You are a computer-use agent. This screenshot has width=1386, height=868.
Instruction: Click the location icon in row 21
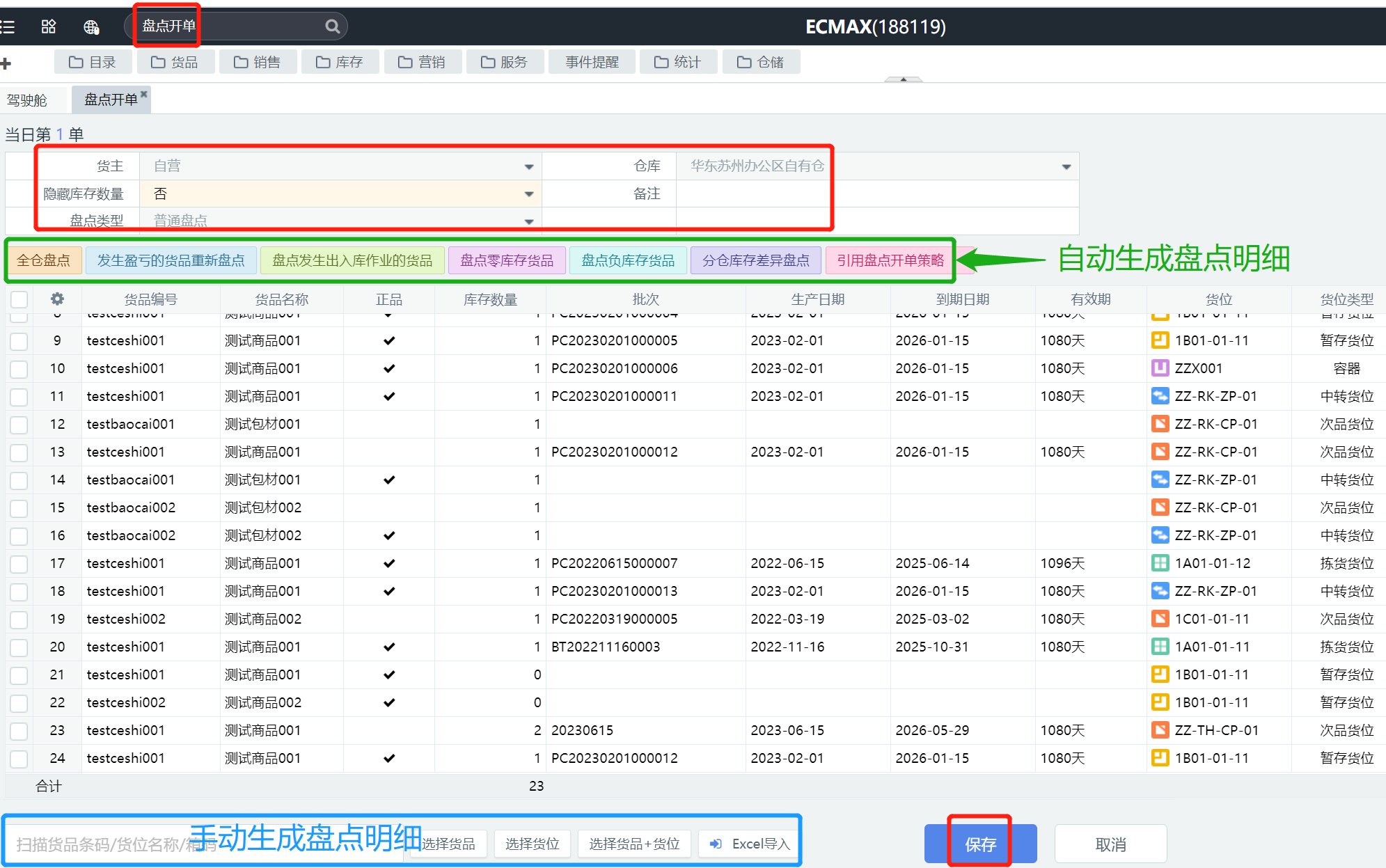click(x=1160, y=674)
